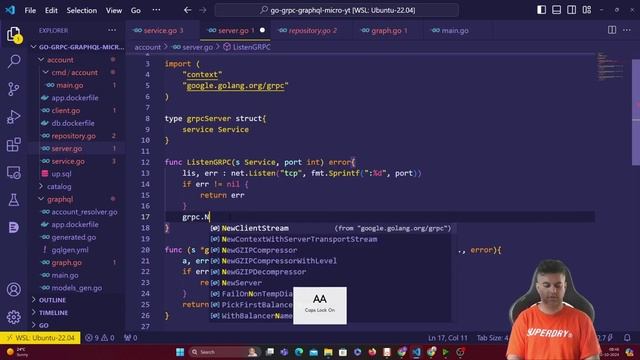
Task: Open Source Control view icon
Action: (14, 89)
